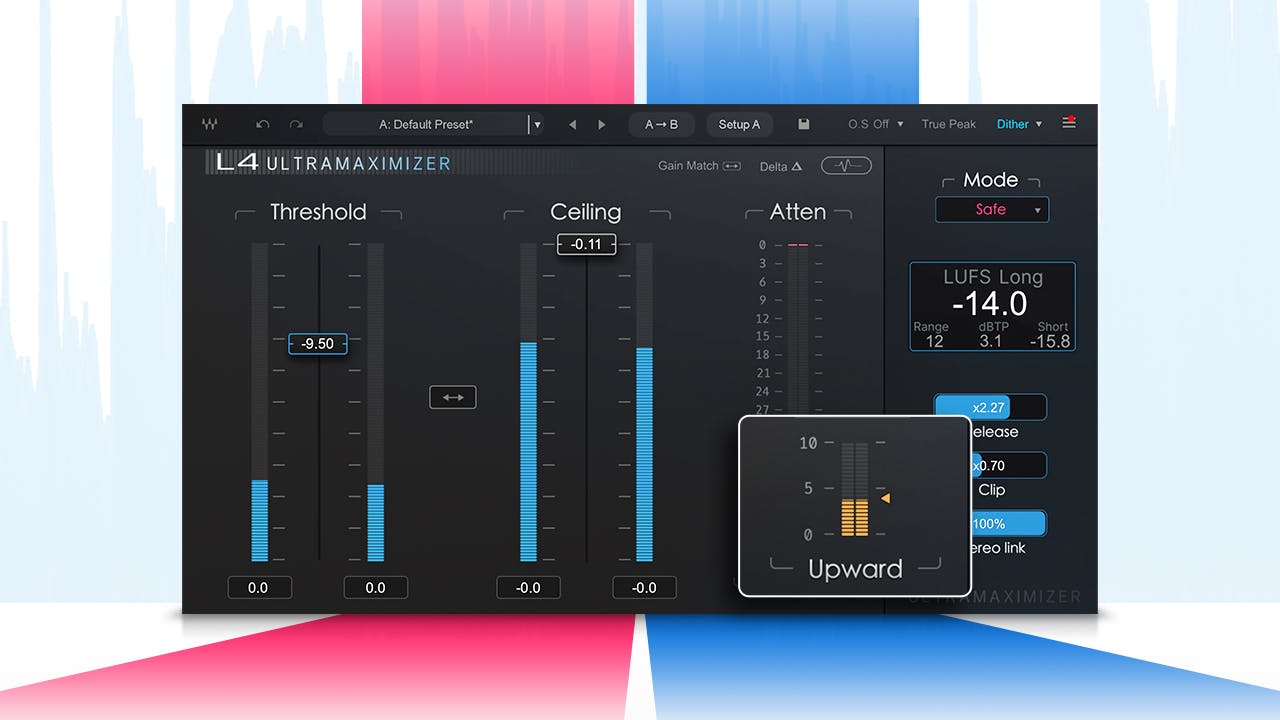Image resolution: width=1280 pixels, height=720 pixels.
Task: Select the previous preset arrow
Action: tap(572, 124)
